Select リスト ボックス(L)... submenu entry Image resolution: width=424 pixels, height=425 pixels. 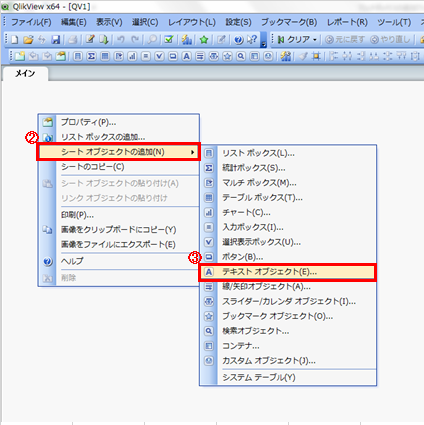(x=288, y=153)
